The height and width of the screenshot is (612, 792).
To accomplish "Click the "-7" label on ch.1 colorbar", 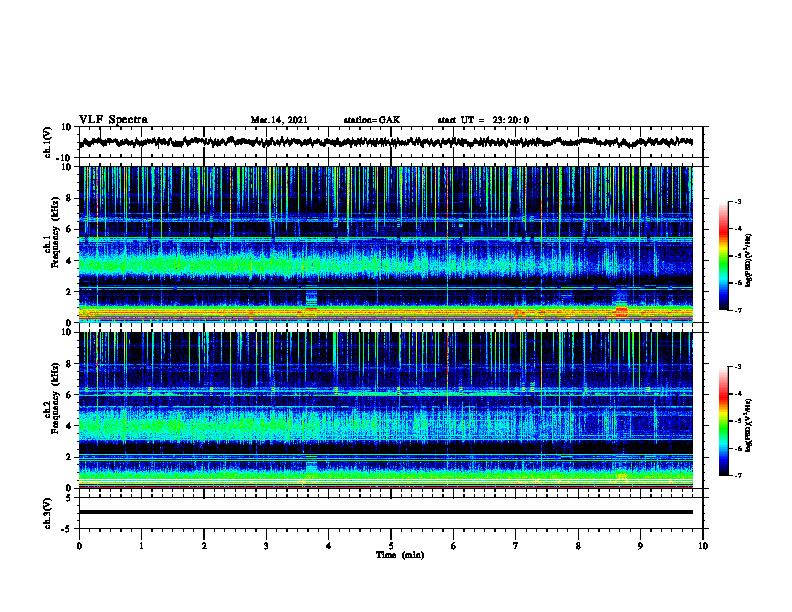I will pyautogui.click(x=738, y=310).
